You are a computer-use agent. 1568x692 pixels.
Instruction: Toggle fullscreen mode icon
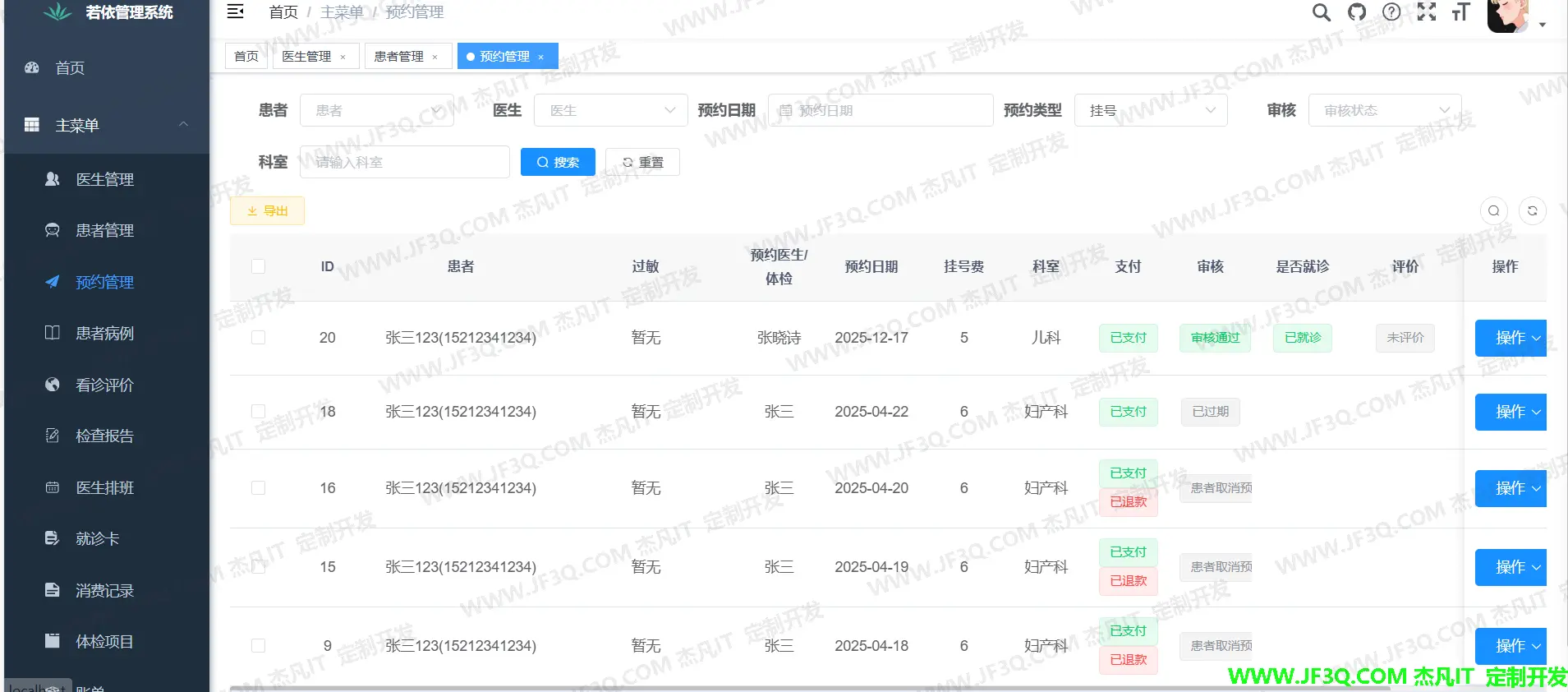[x=1427, y=12]
